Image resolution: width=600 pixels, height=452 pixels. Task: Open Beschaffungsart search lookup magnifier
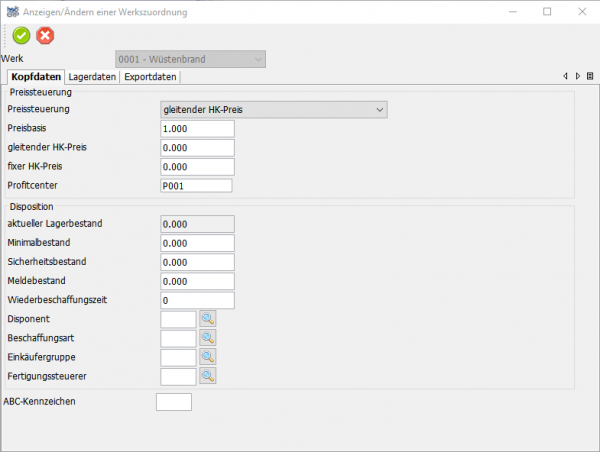(x=207, y=338)
